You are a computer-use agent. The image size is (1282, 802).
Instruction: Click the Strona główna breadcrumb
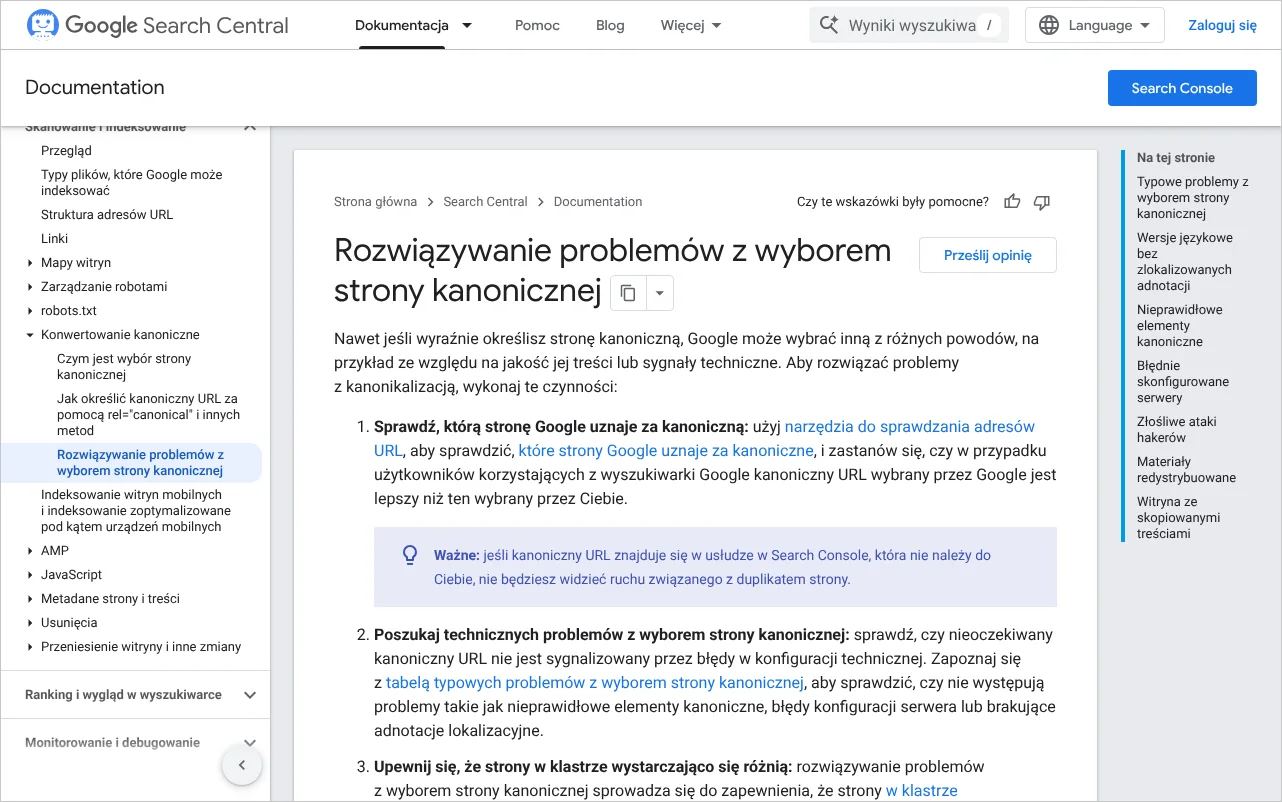pos(375,202)
